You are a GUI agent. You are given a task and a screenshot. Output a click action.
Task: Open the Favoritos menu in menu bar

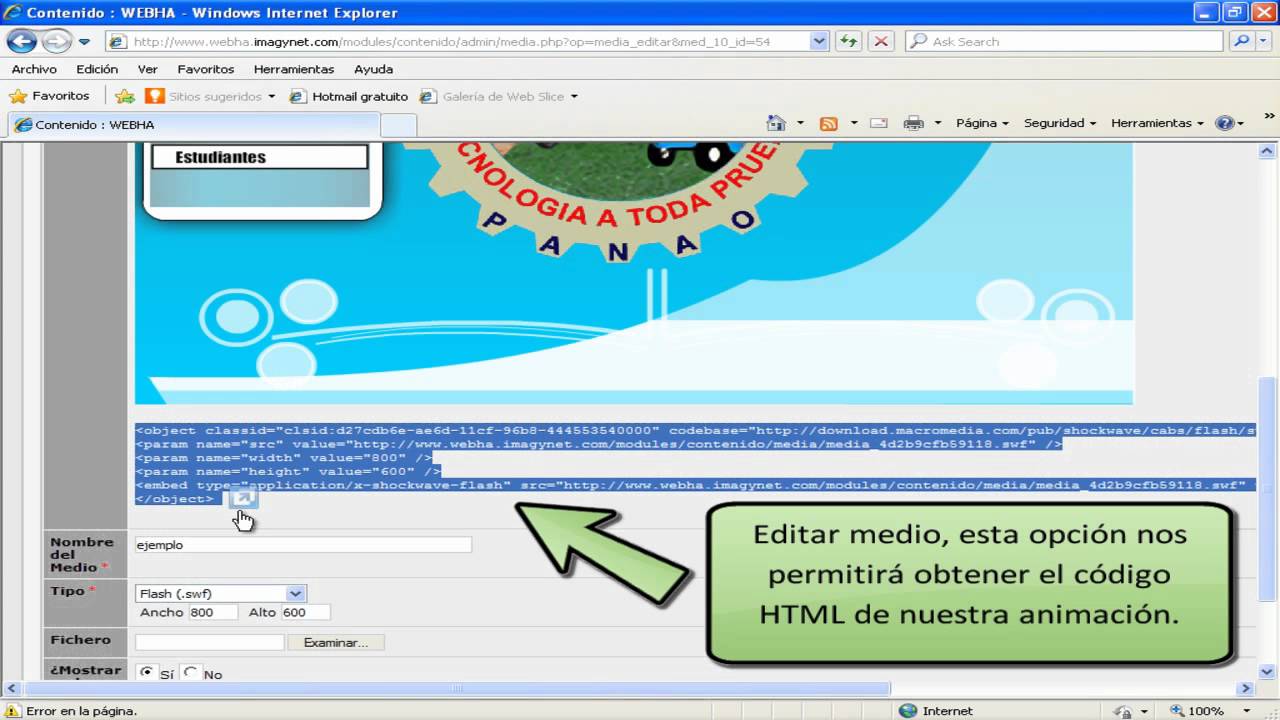coord(206,69)
